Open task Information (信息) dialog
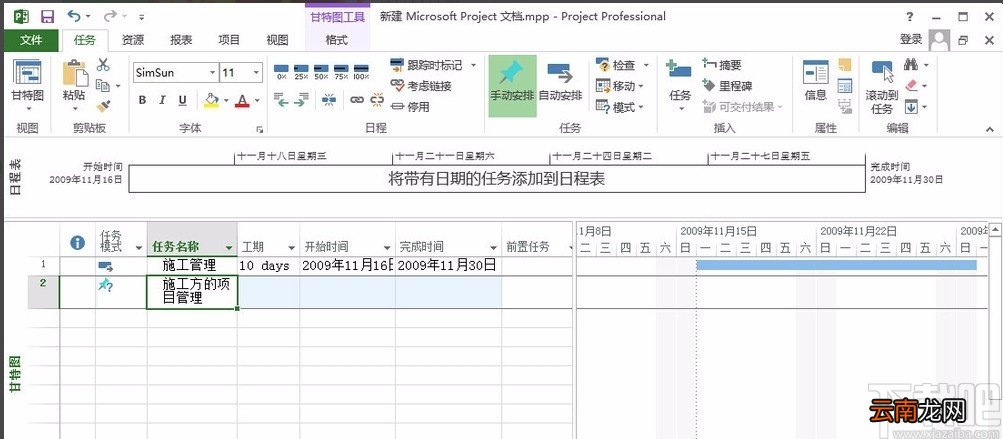Viewport: 1003px width, 439px height. 816,80
